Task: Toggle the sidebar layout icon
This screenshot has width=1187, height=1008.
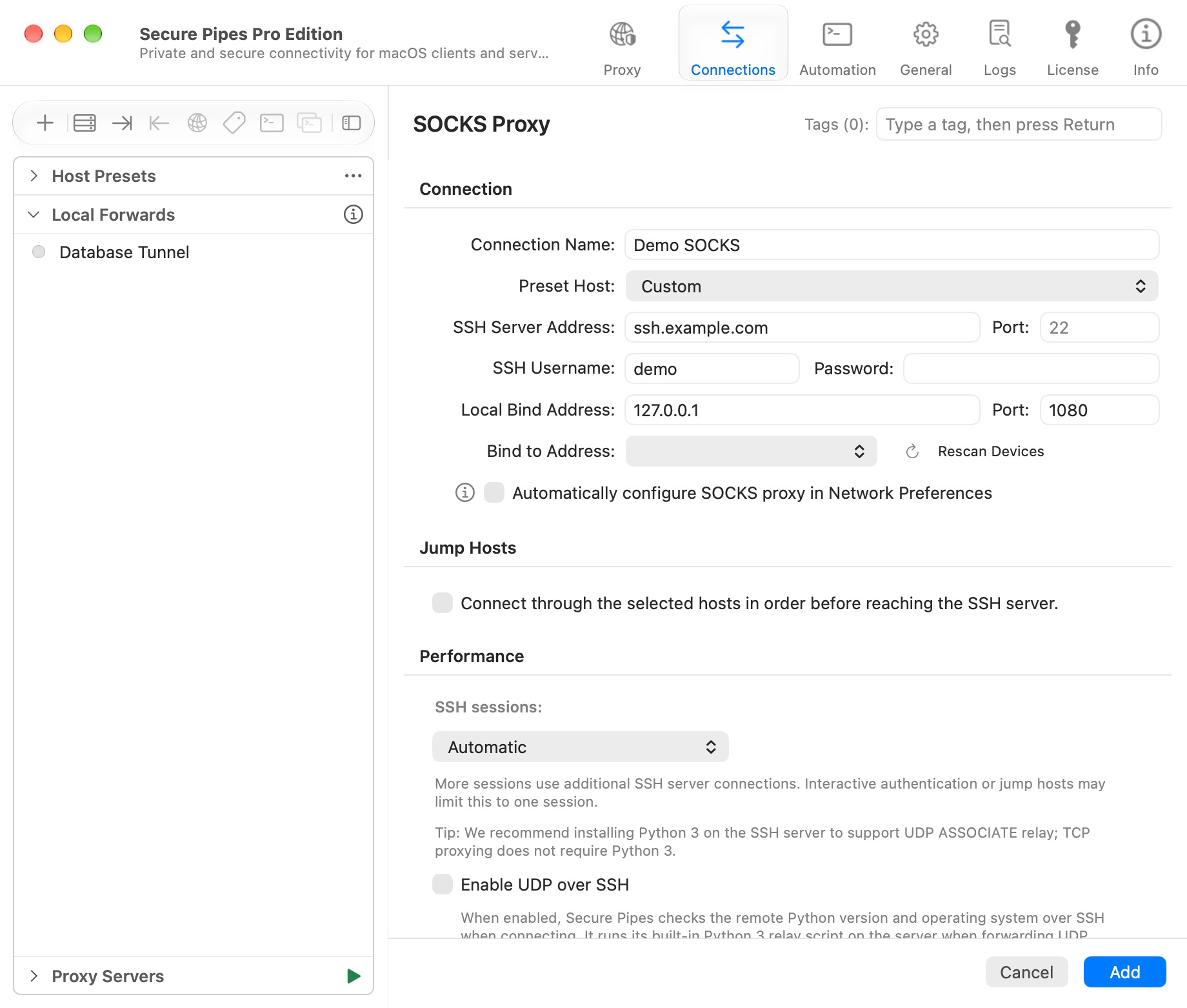Action: click(352, 123)
